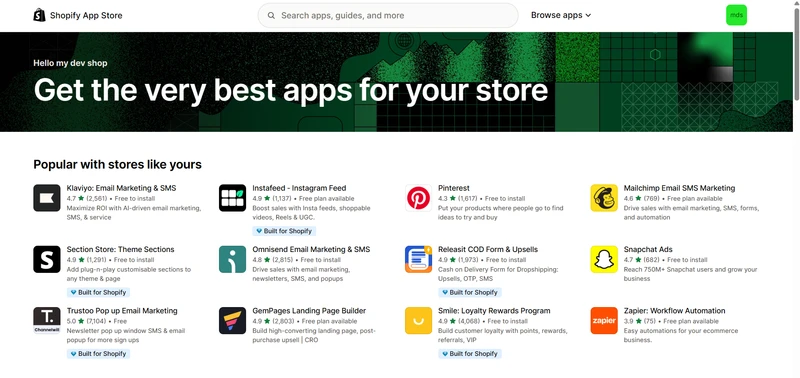
Task: Click the 'Hello my dev shop' banner text
Action: pos(70,63)
